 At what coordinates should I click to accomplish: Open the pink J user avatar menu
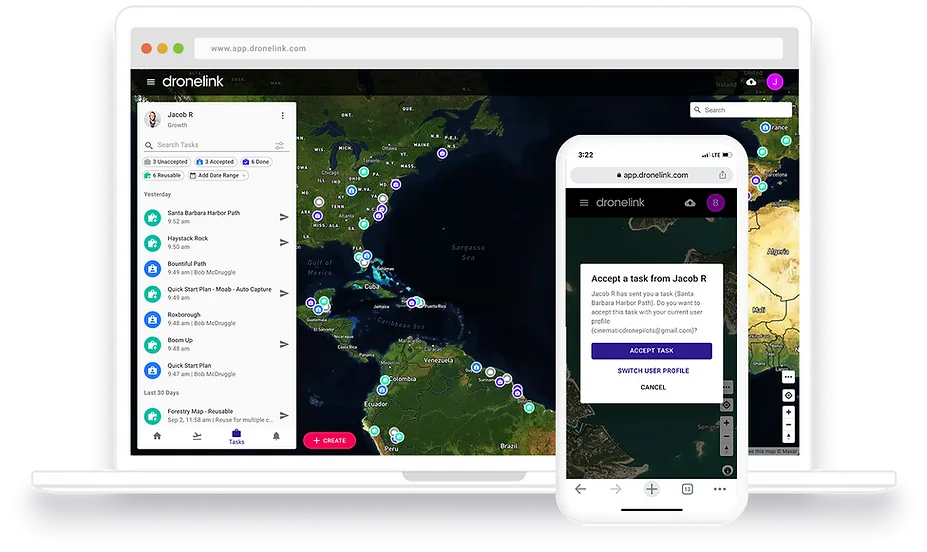tap(774, 82)
